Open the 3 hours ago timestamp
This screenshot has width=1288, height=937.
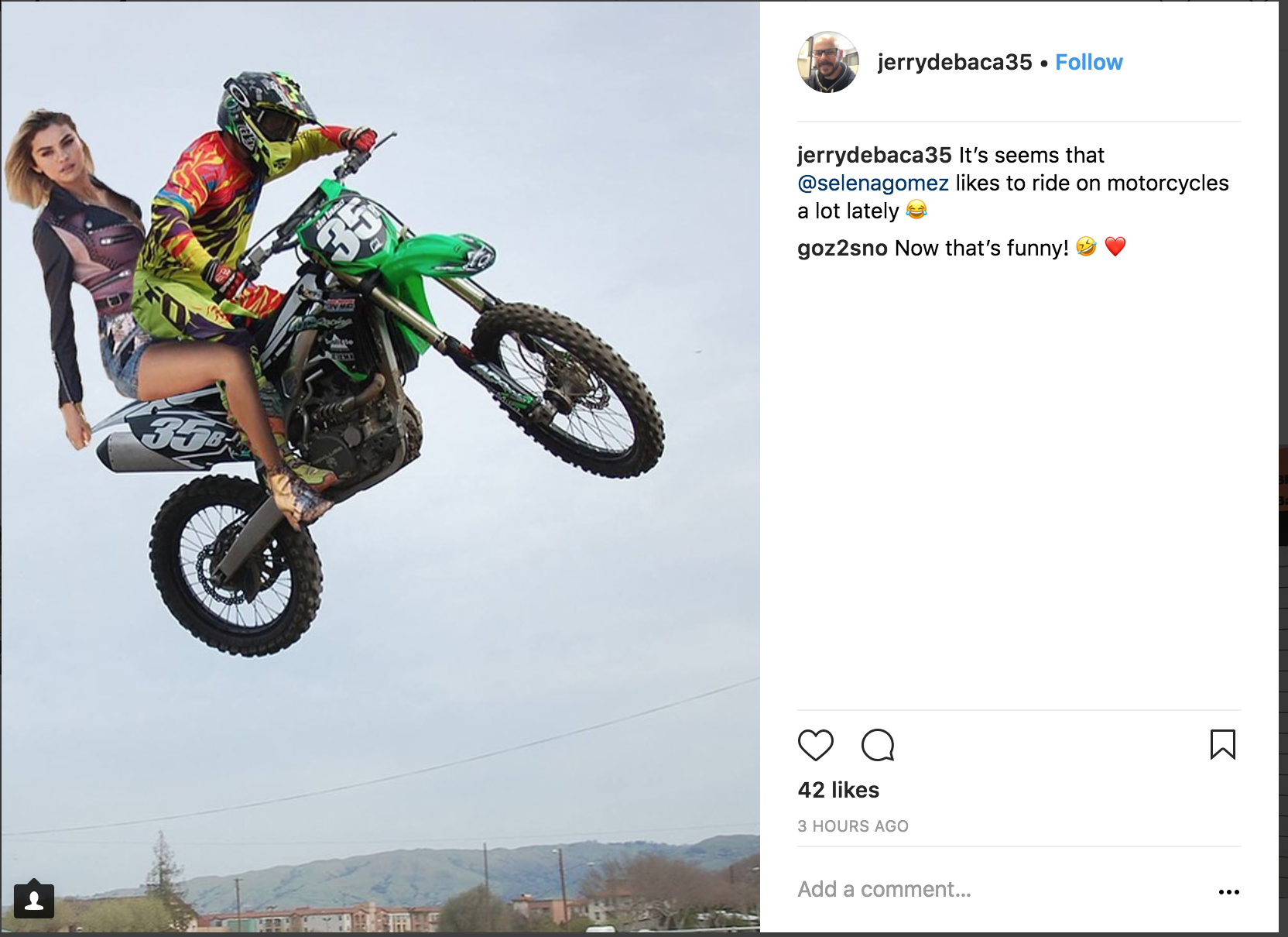(x=853, y=826)
